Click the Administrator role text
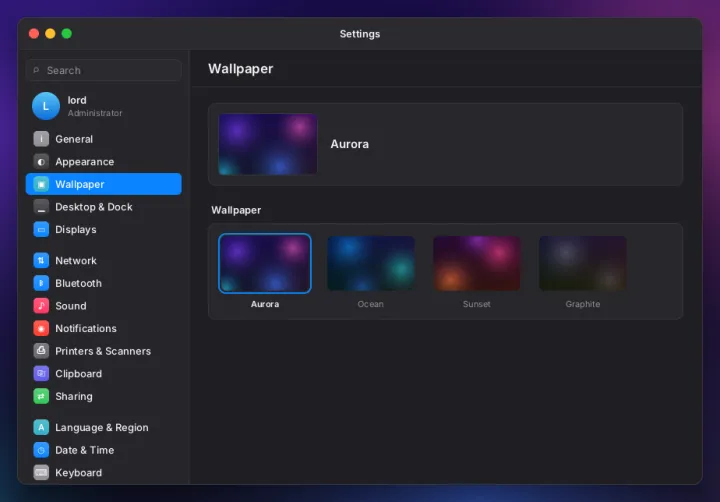The height and width of the screenshot is (502, 720). pyautogui.click(x=95, y=113)
